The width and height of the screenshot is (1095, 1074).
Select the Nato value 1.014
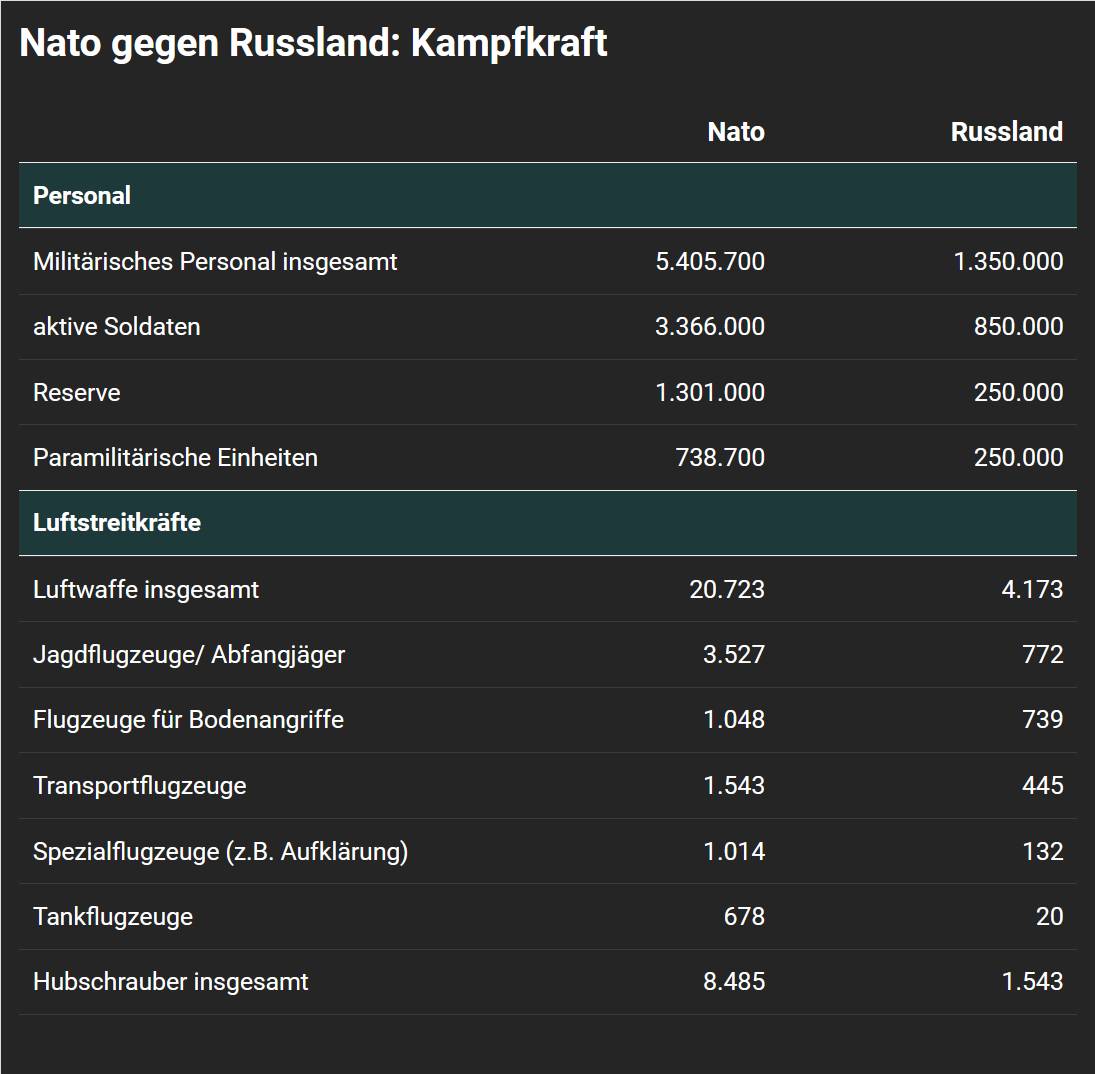tap(734, 852)
